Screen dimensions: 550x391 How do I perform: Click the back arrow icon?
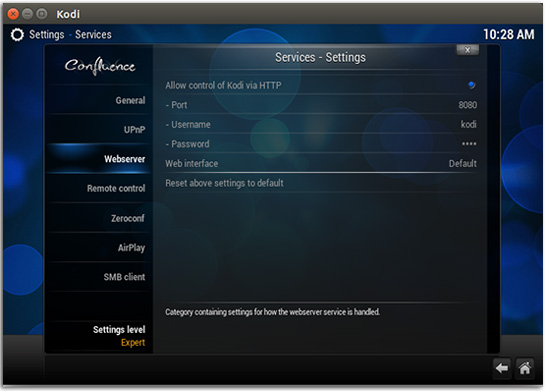tap(502, 369)
